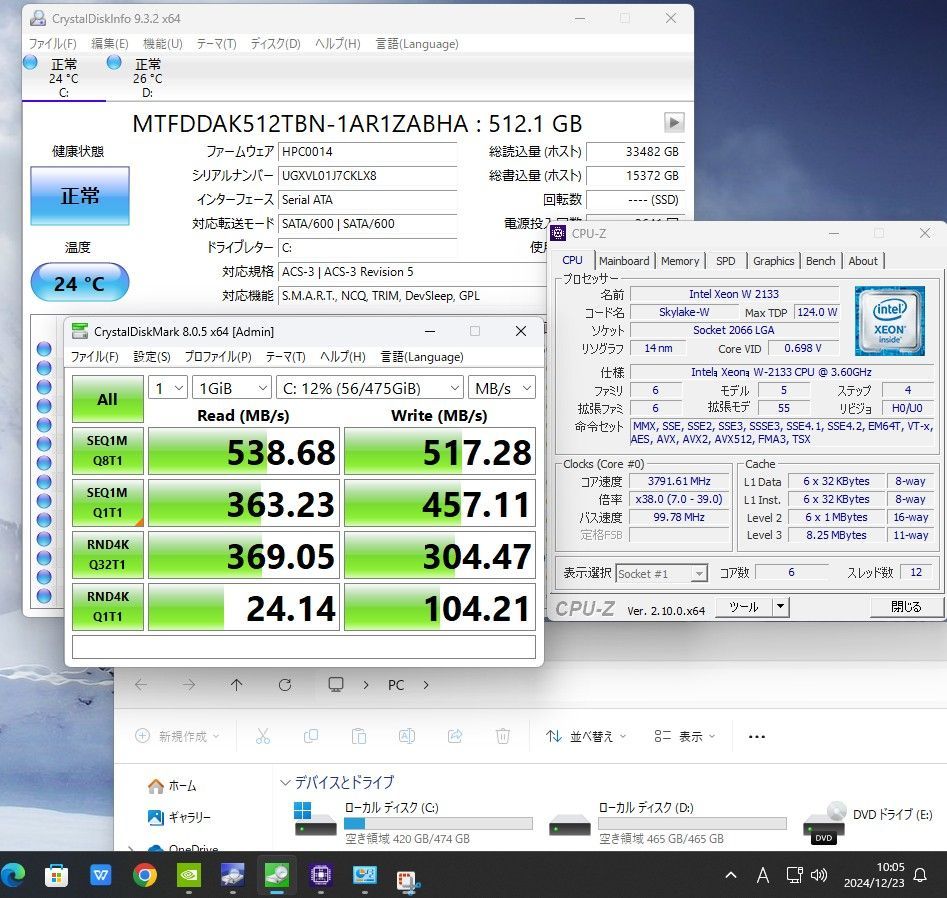Click the 閉じる button in CPU-Z
The image size is (947, 898).
[906, 606]
